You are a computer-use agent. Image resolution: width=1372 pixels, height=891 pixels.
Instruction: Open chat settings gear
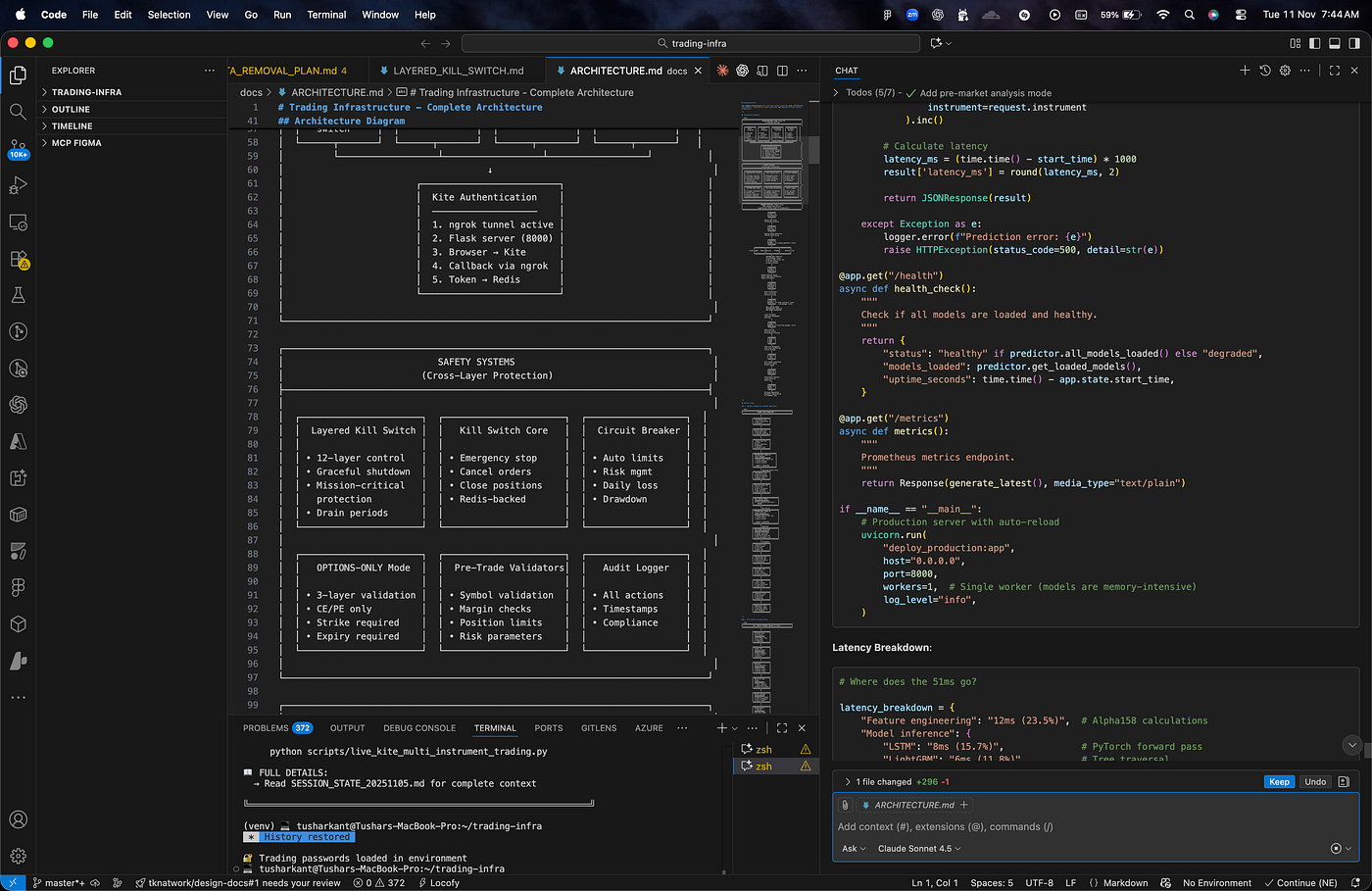tap(1285, 71)
